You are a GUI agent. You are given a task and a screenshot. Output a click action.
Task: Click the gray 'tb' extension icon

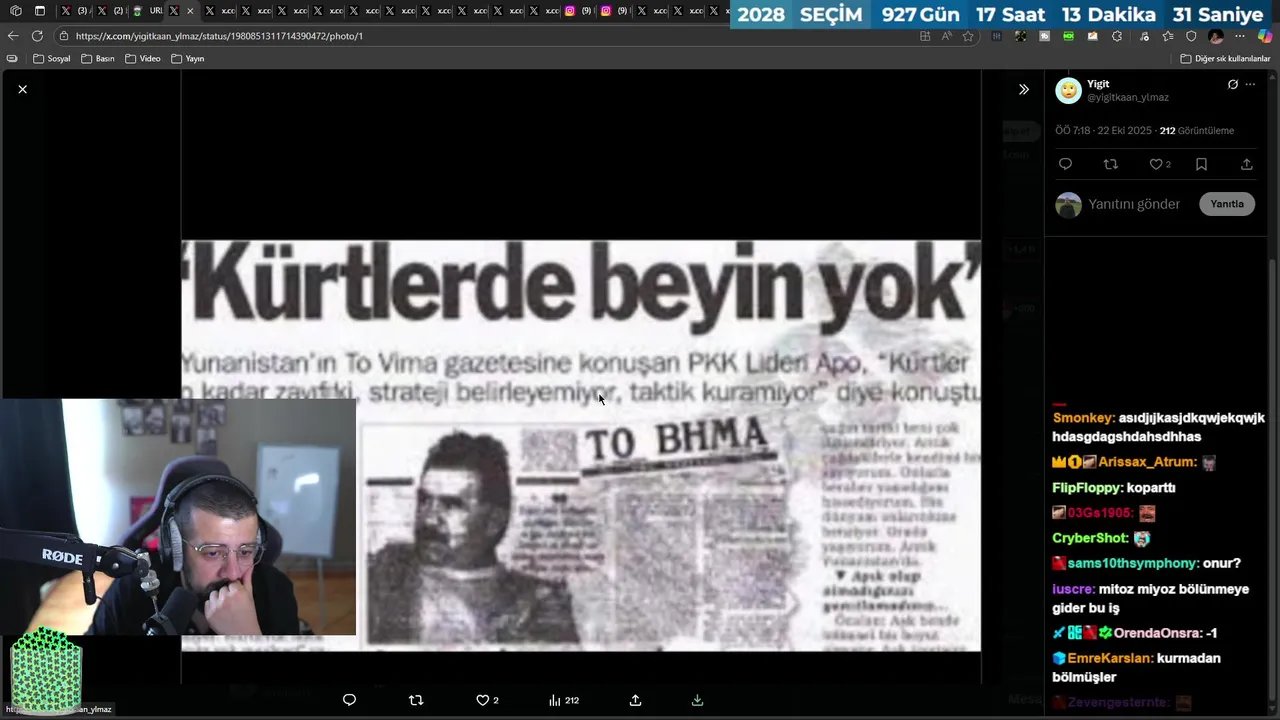point(1044,36)
